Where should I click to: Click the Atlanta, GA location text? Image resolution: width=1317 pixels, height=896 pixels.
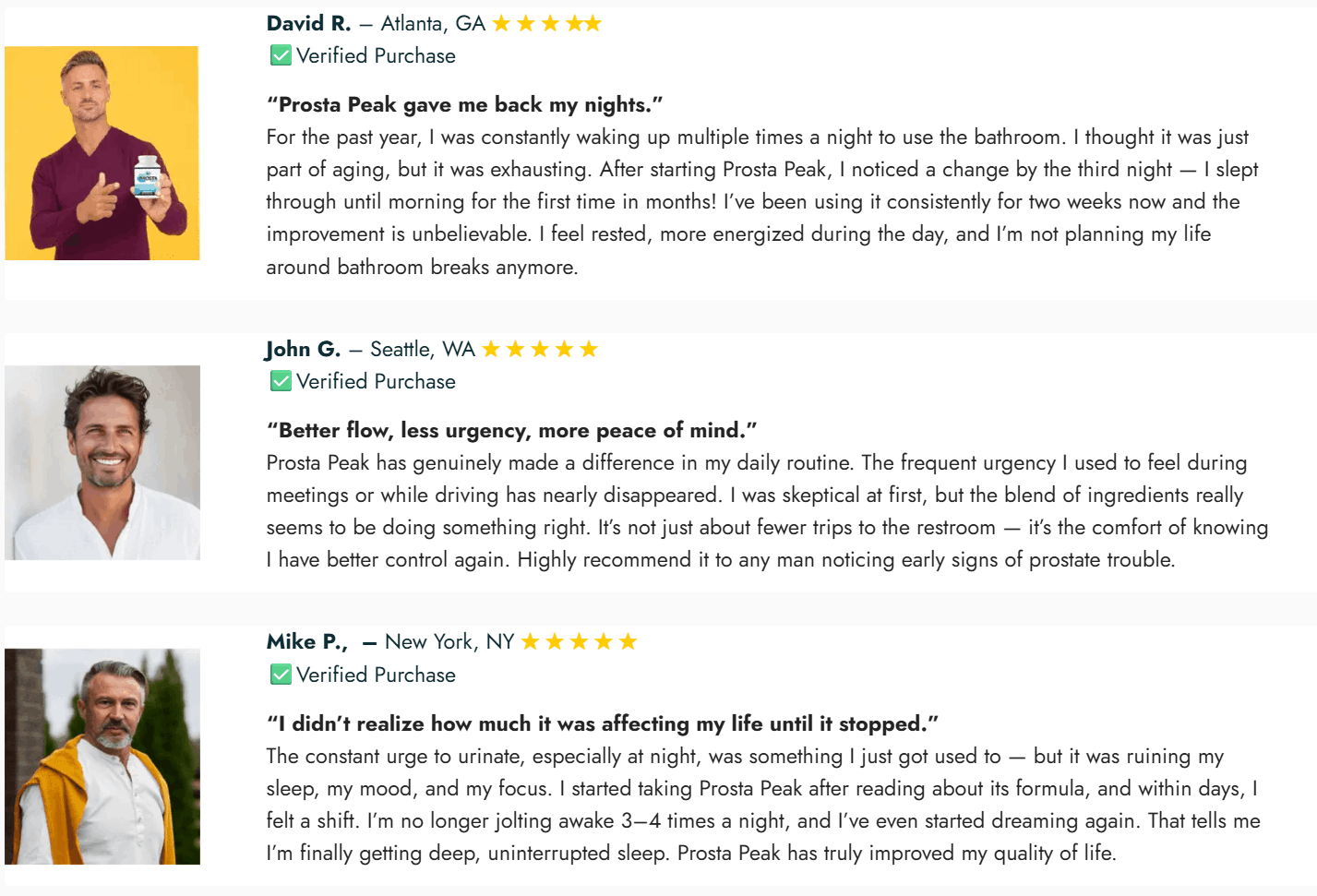433,23
